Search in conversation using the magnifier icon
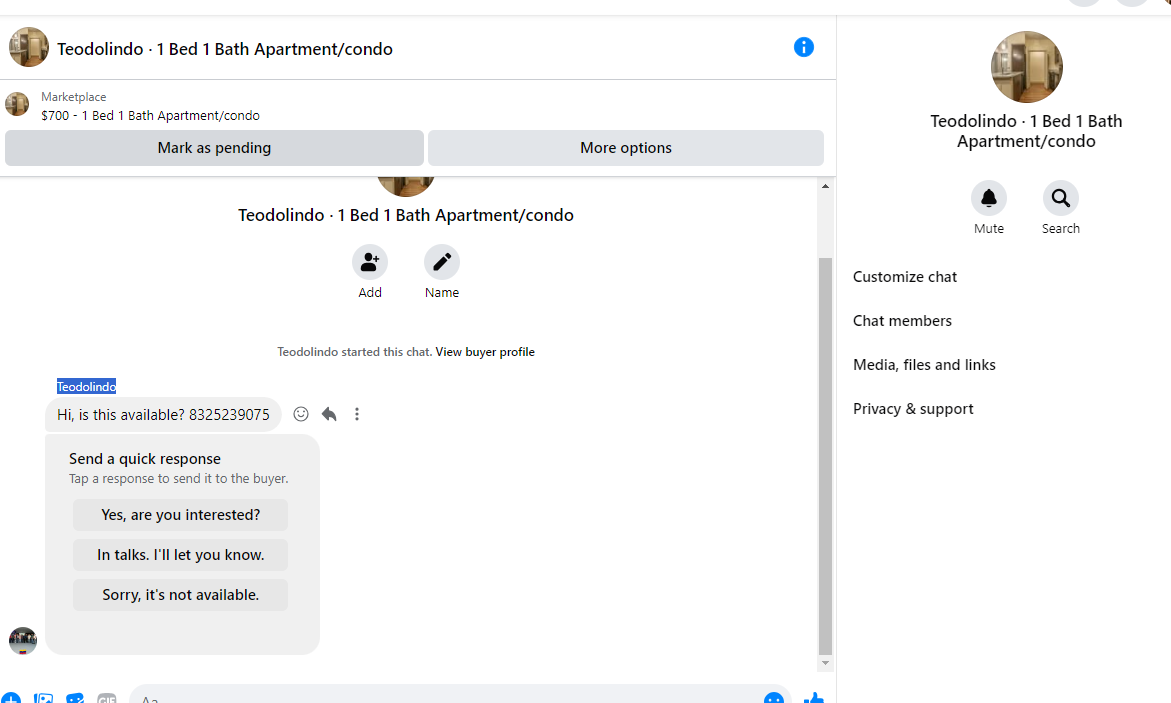This screenshot has width=1171, height=703. [x=1060, y=198]
